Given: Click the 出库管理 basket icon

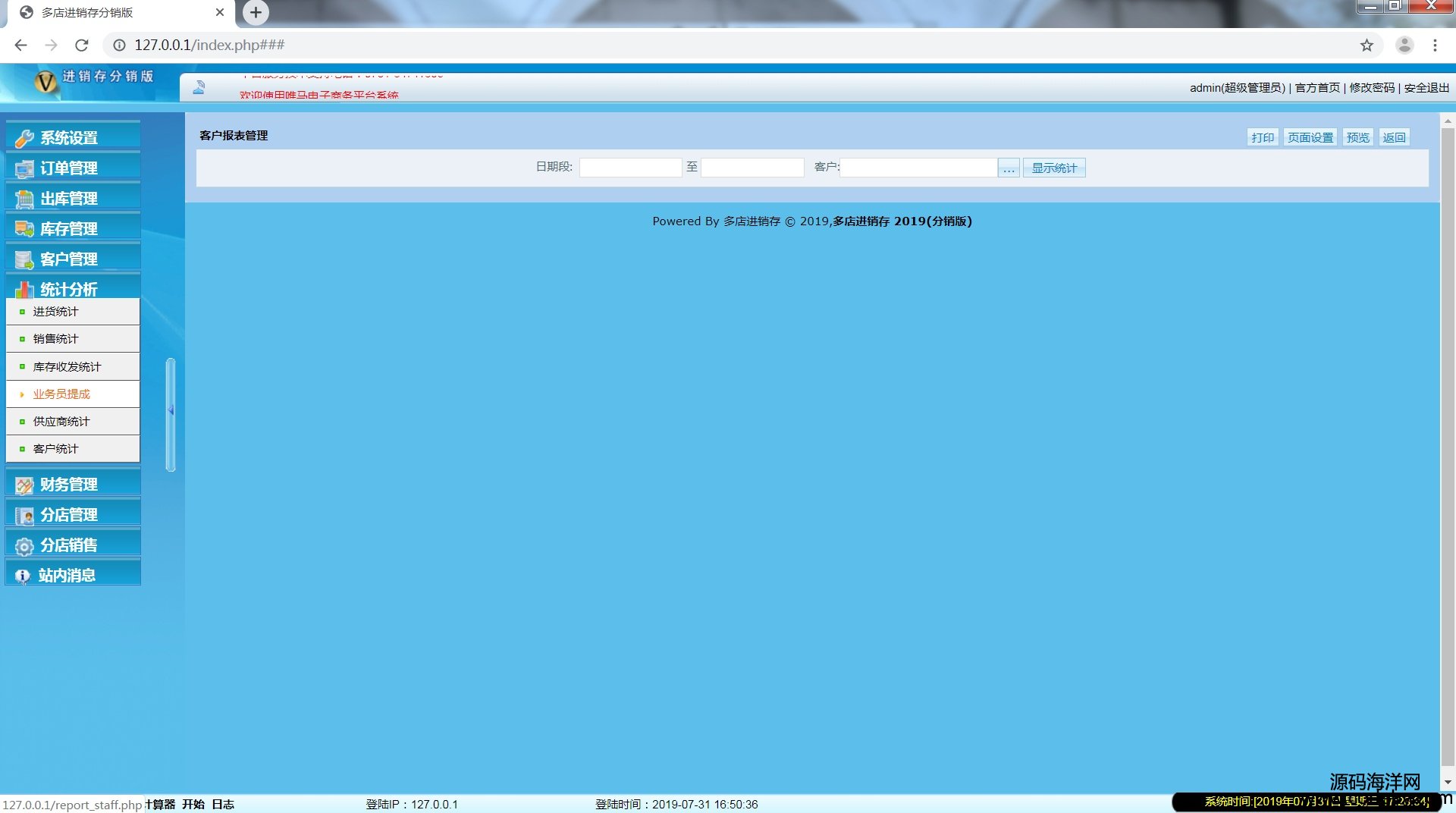Looking at the screenshot, I should (24, 199).
